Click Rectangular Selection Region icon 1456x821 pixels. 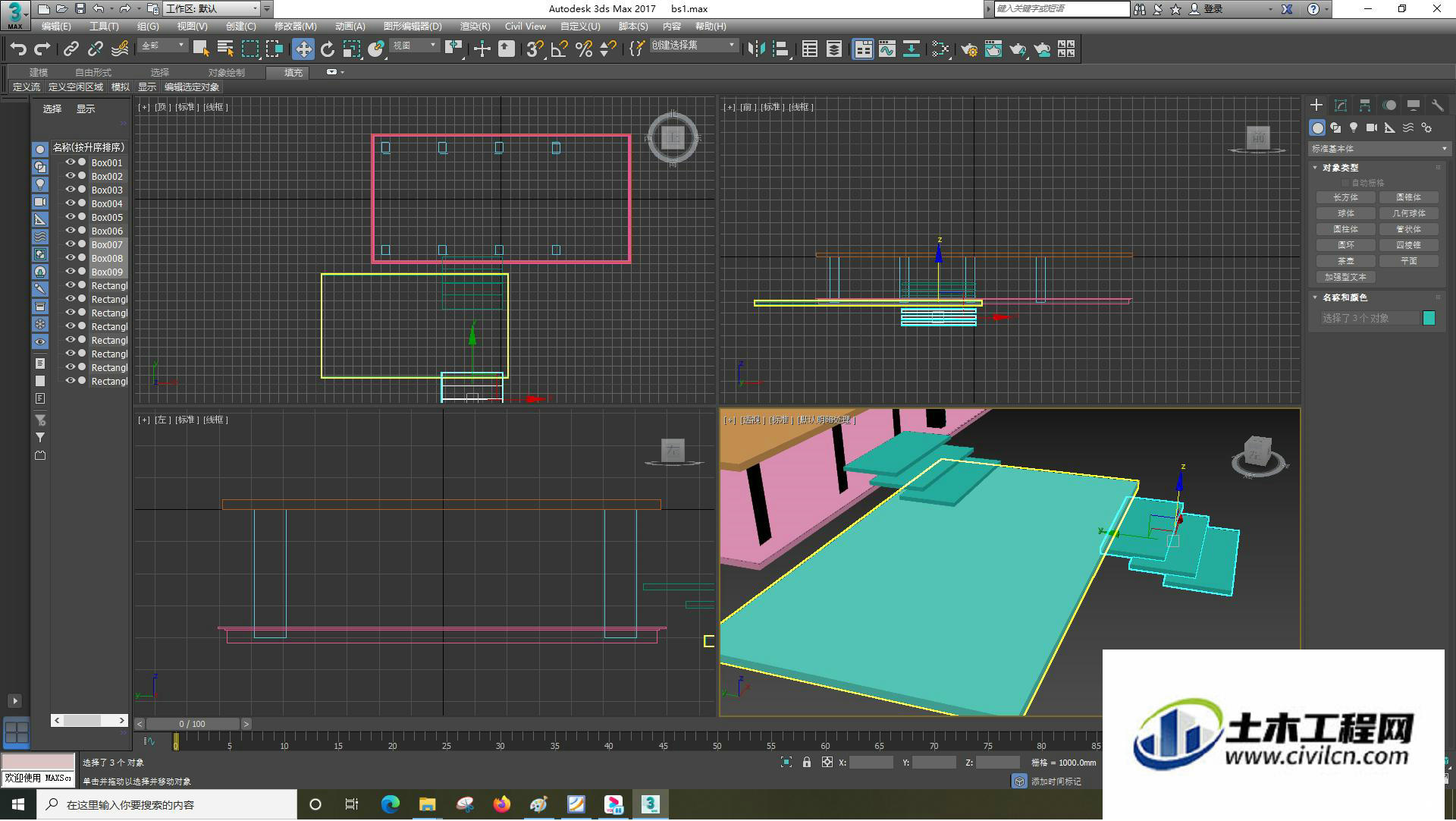coord(249,49)
